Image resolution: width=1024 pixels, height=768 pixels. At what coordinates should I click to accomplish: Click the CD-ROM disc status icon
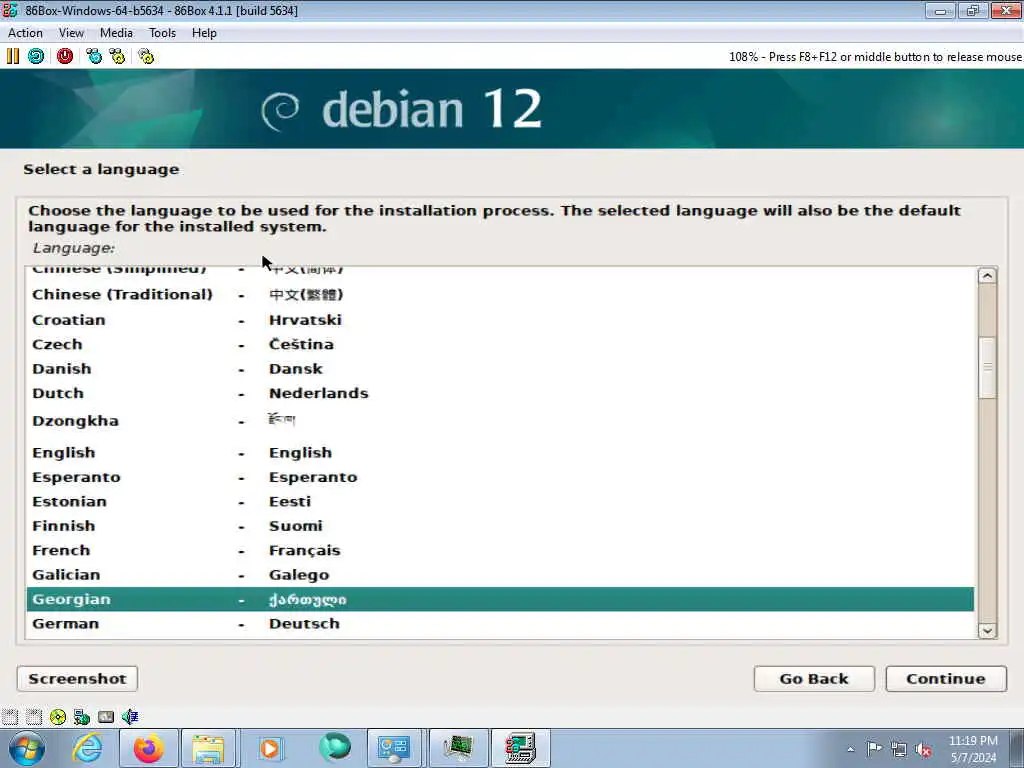(x=58, y=717)
